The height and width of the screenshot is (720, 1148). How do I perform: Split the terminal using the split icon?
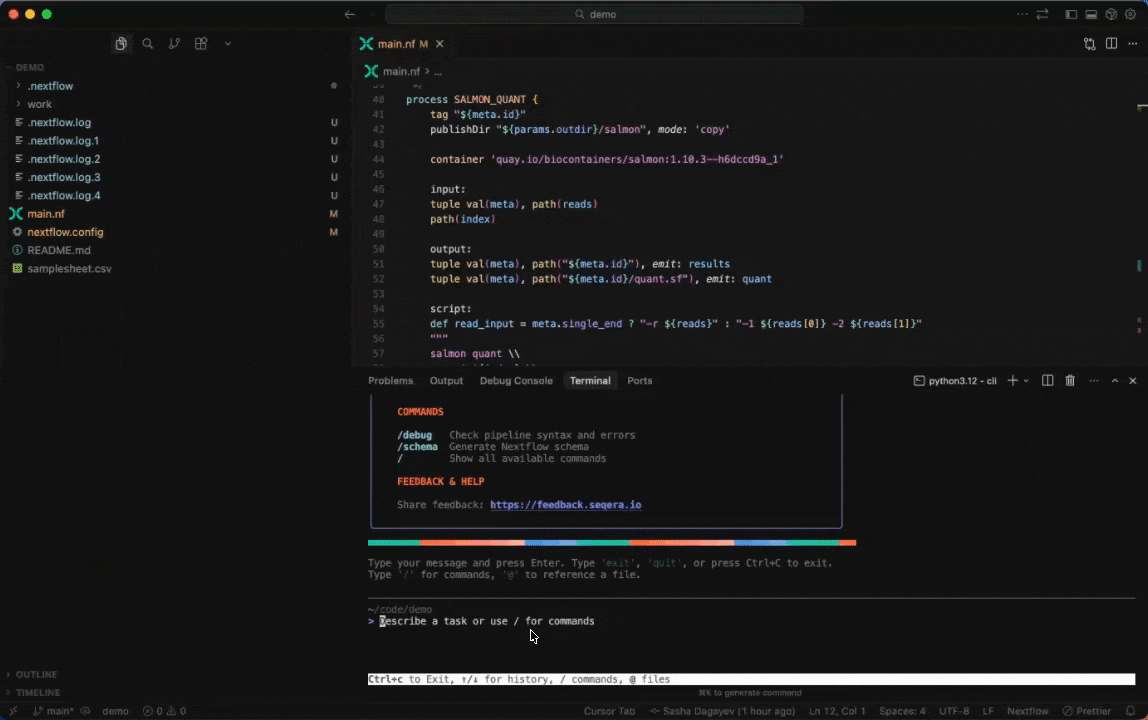pos(1047,380)
